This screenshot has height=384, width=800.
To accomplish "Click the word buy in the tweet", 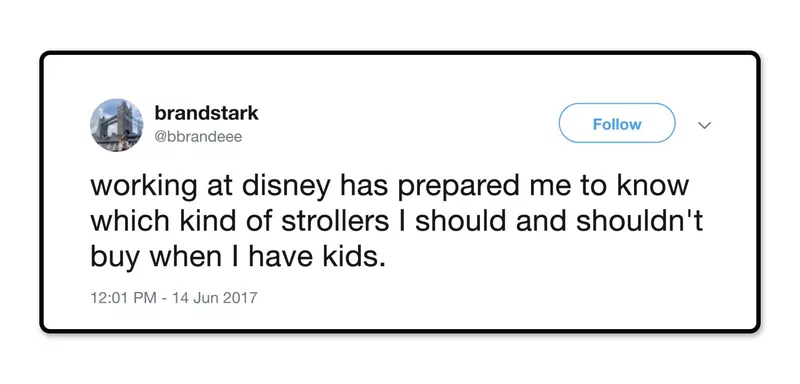I will point(115,259).
